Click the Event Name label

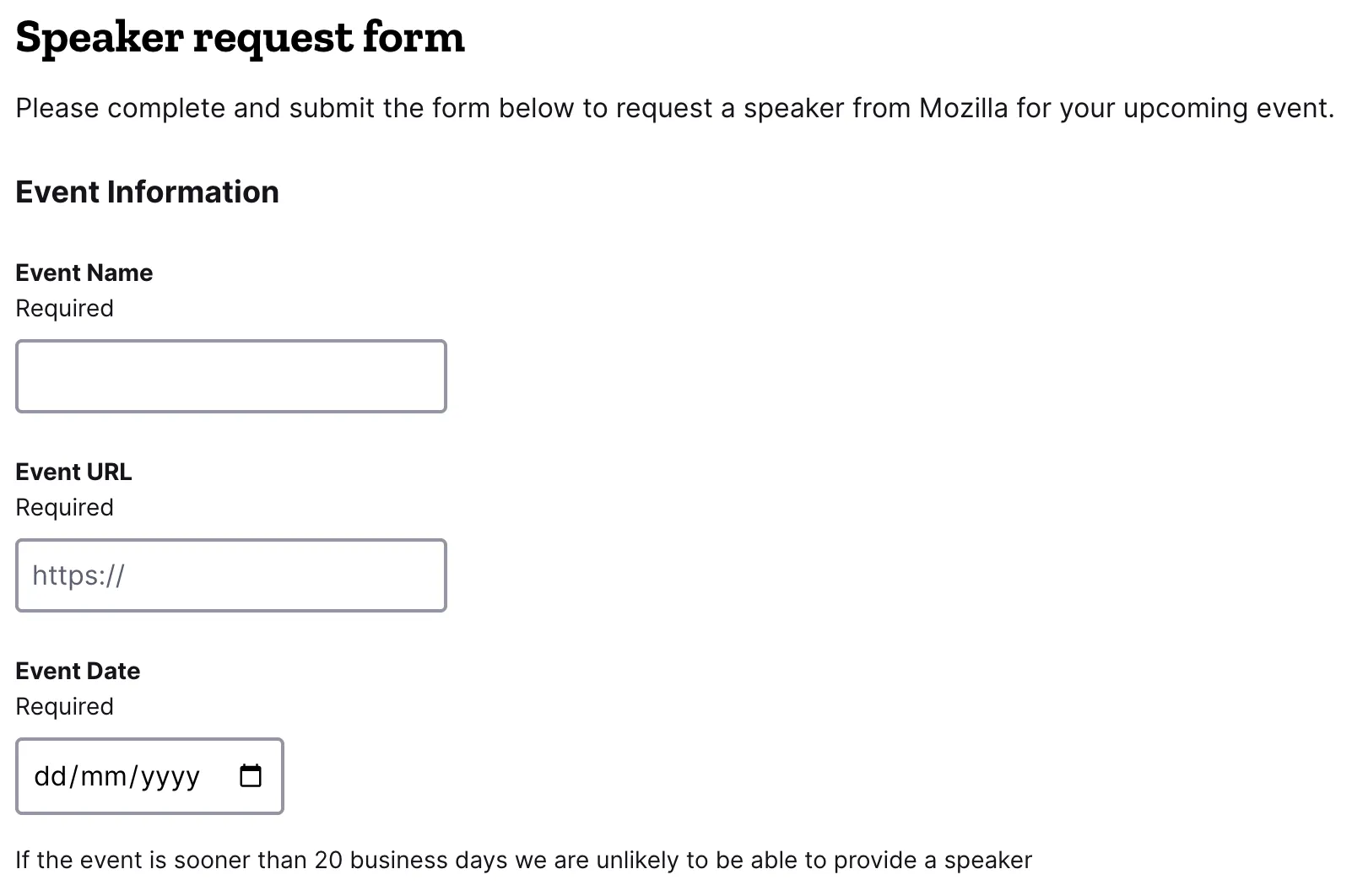point(84,273)
